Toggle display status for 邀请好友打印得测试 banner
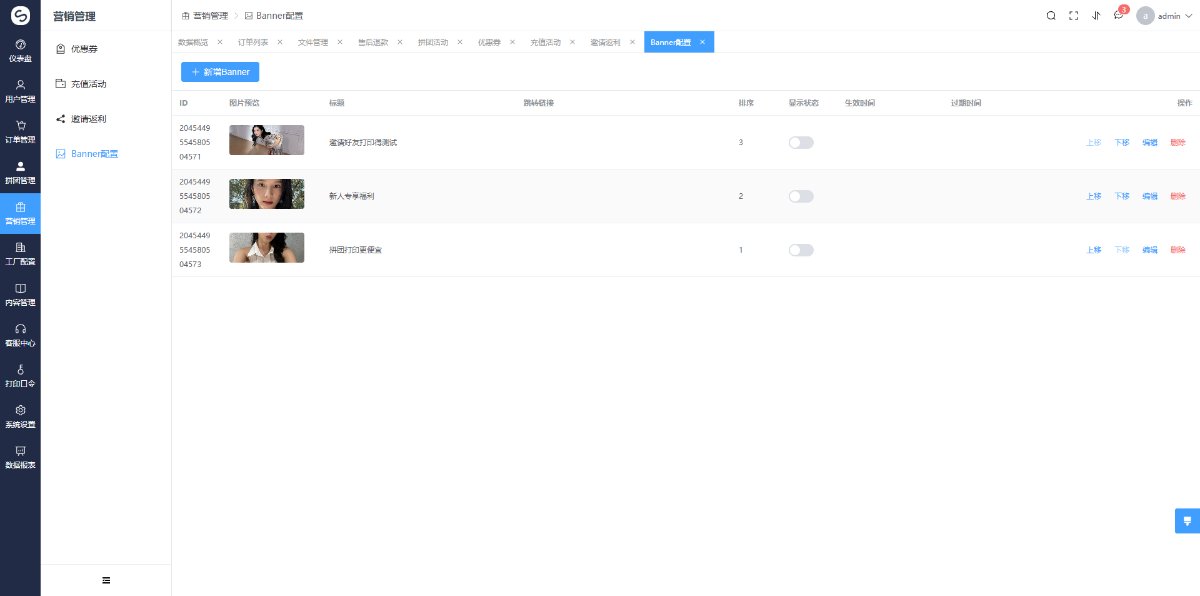The height and width of the screenshot is (596, 1200). (x=801, y=143)
